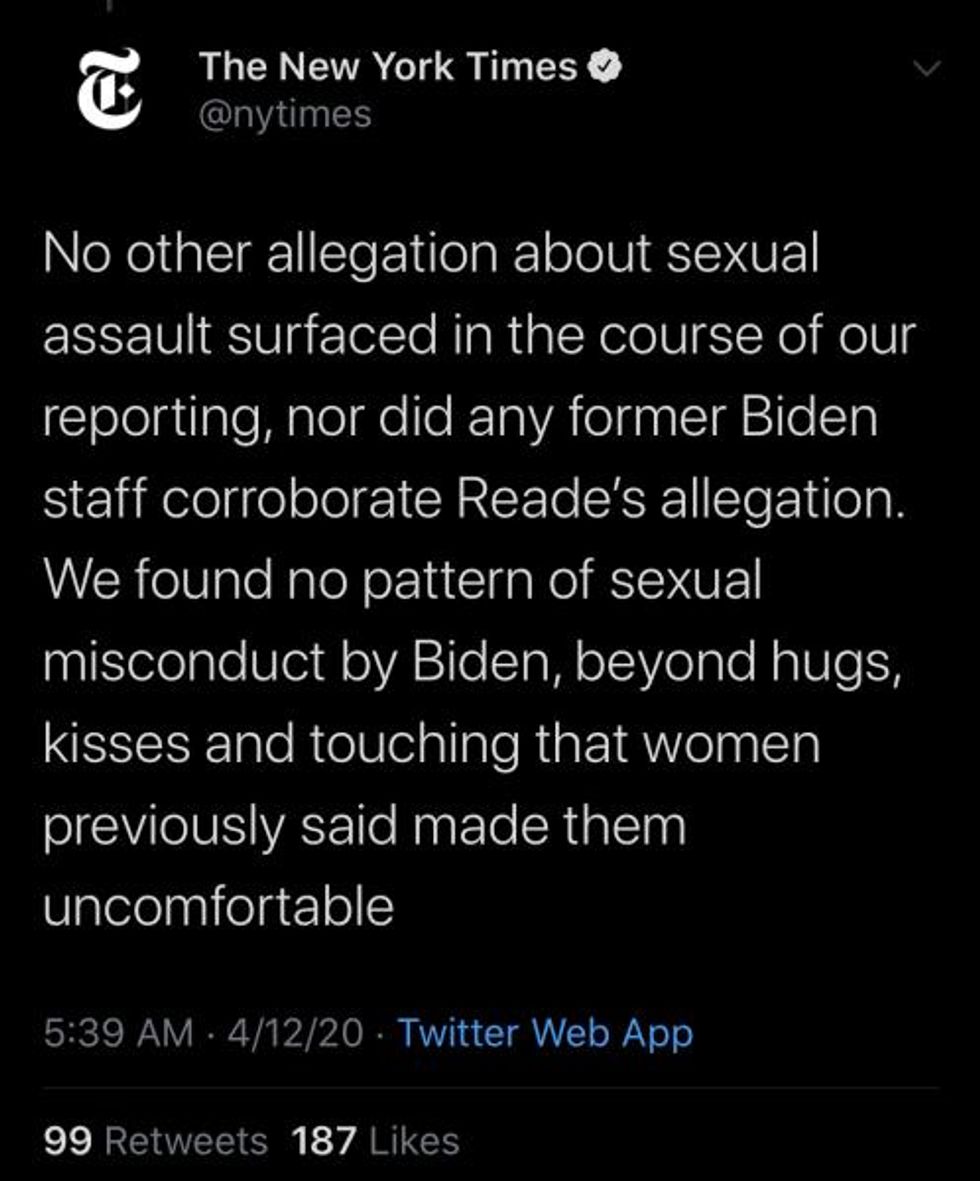Open The New York Times display name
The height and width of the screenshot is (1181, 980).
(x=388, y=68)
